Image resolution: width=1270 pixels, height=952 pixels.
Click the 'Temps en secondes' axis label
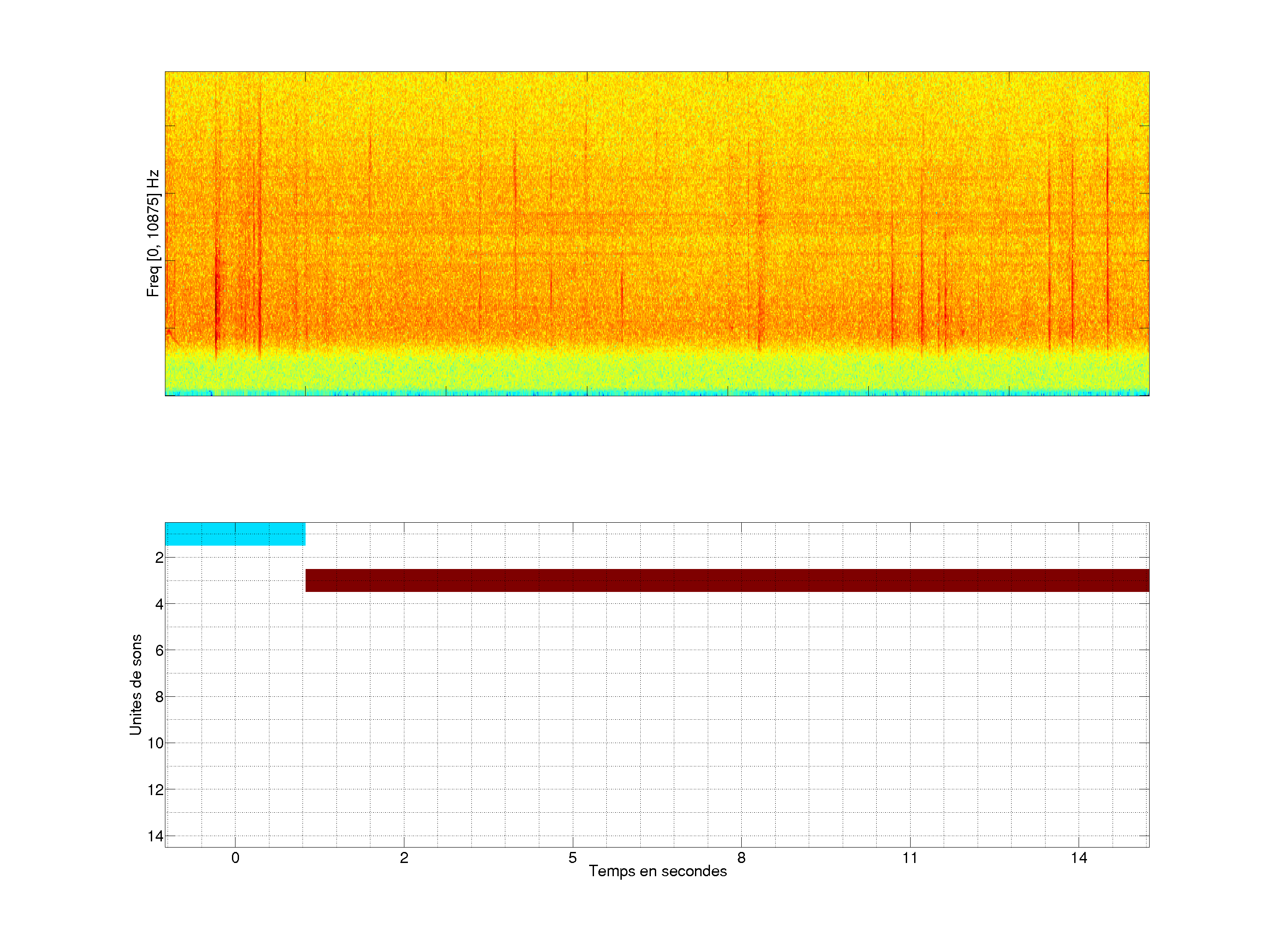tap(657, 871)
